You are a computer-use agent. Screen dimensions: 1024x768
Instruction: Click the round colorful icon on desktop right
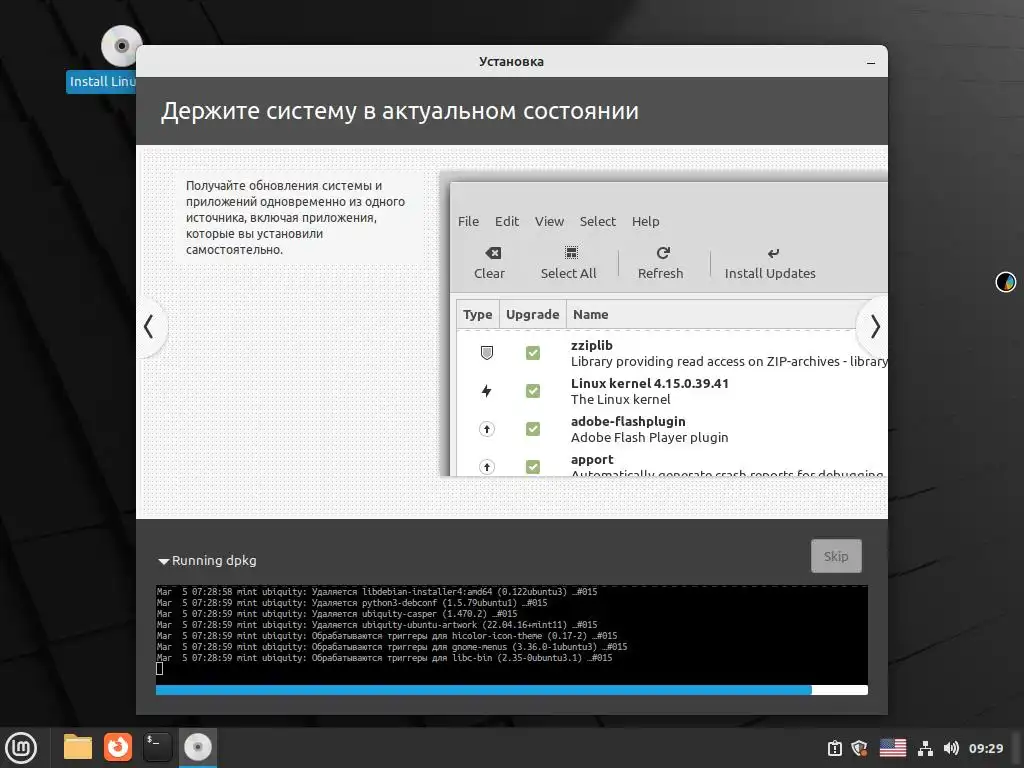1006,282
